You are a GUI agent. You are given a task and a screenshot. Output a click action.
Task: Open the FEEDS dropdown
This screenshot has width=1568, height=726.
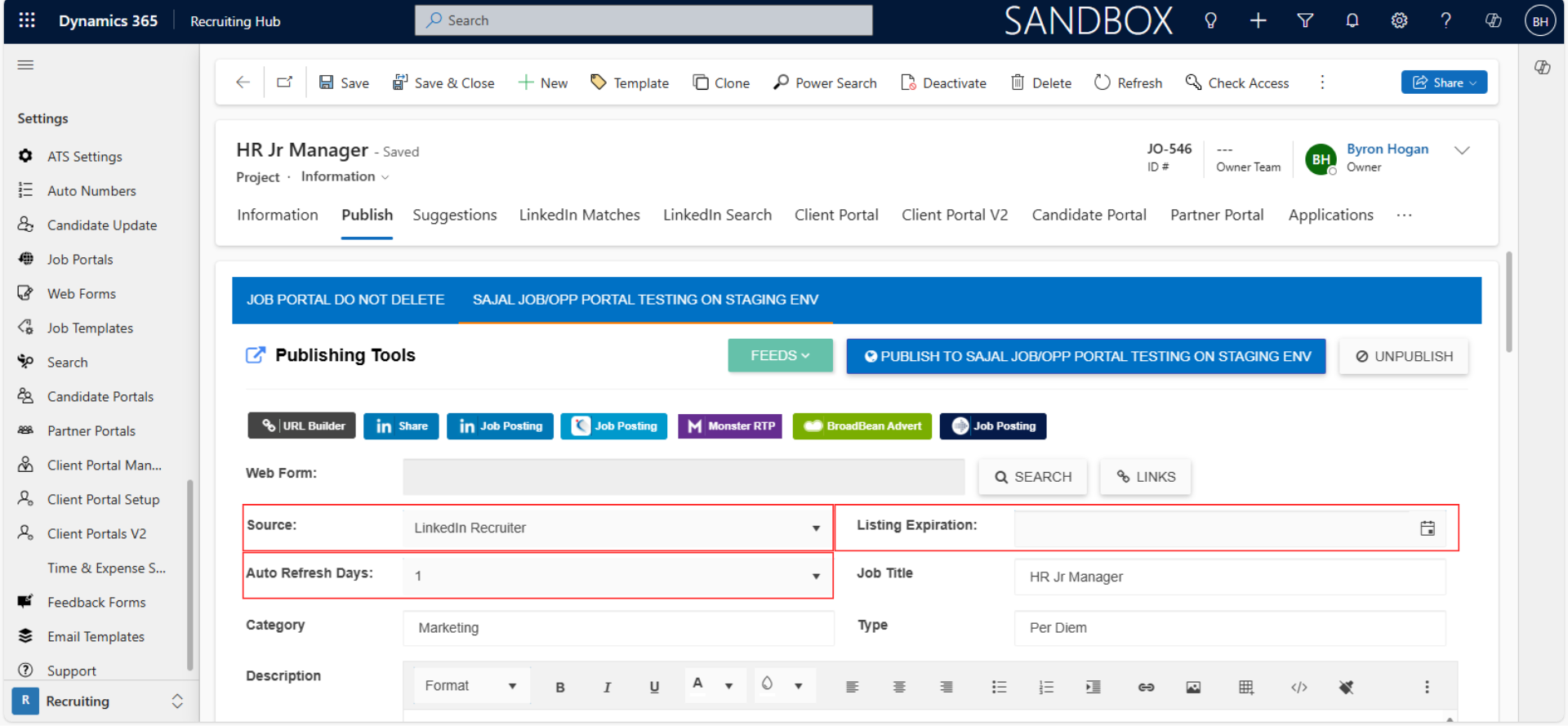[780, 356]
